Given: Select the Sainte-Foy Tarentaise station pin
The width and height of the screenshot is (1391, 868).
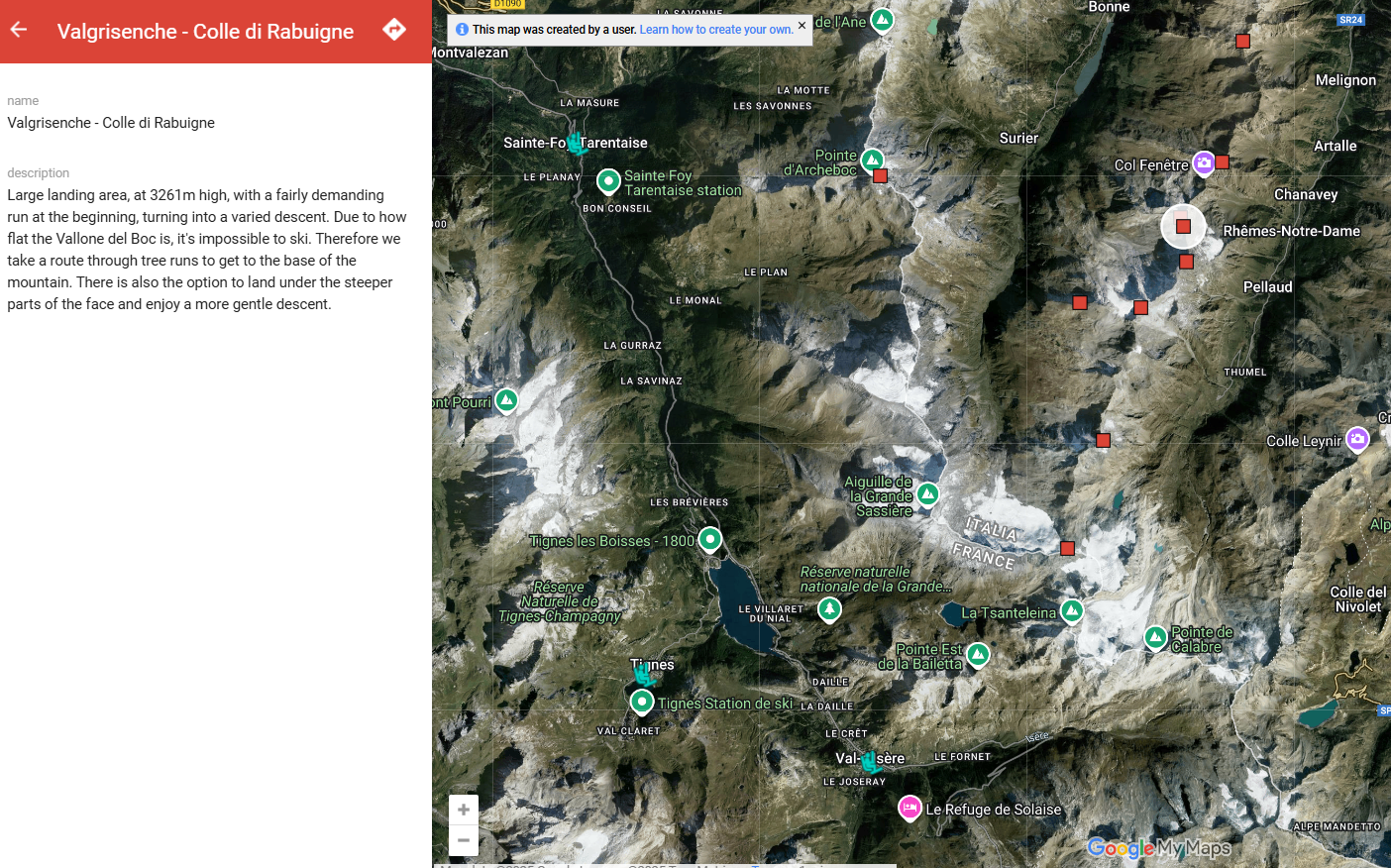Looking at the screenshot, I should (x=608, y=180).
